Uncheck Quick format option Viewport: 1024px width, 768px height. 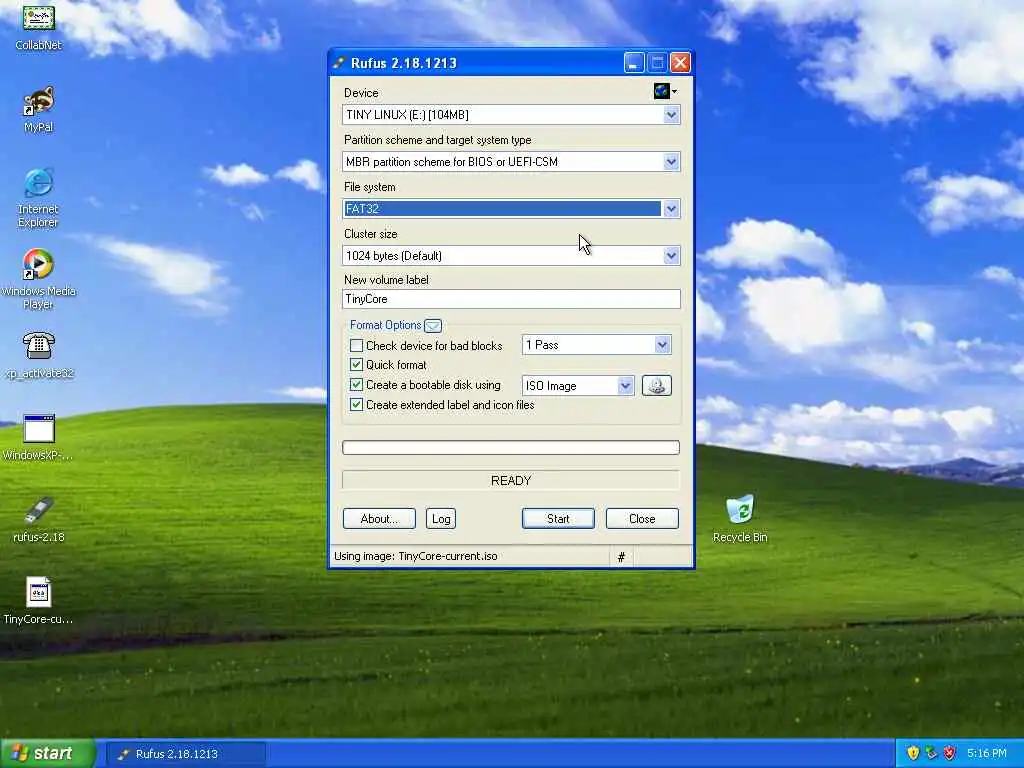[x=356, y=364]
